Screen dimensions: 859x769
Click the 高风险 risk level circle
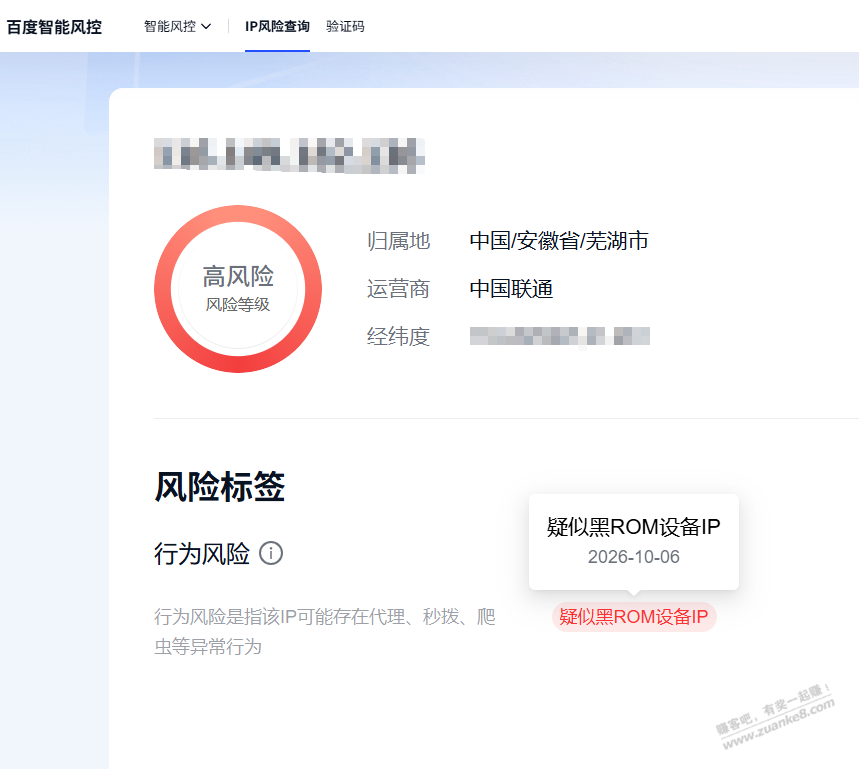pos(238,289)
